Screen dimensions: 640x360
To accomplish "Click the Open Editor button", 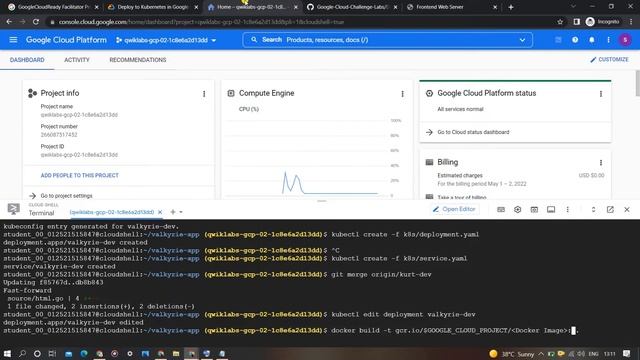I will [x=454, y=209].
